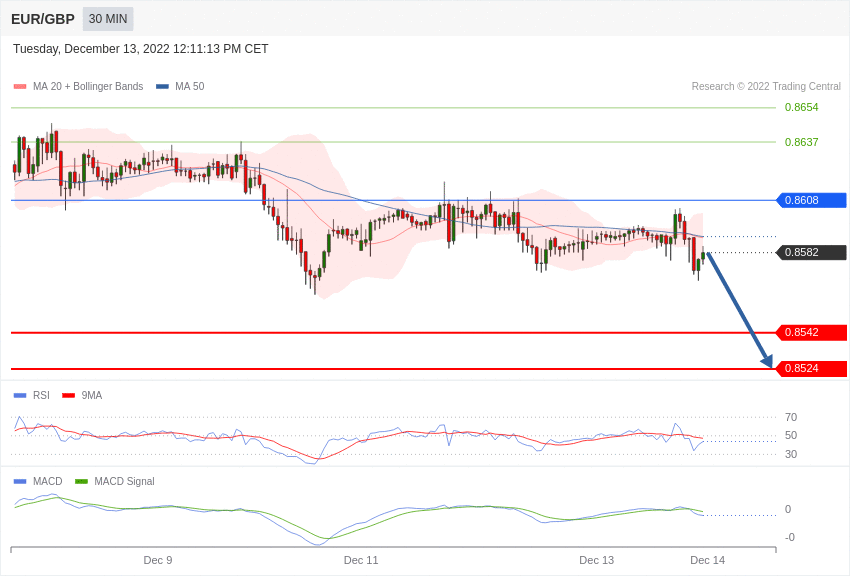Click the 0.8637 resistance level label
Screen dimensions: 850x576
801,142
